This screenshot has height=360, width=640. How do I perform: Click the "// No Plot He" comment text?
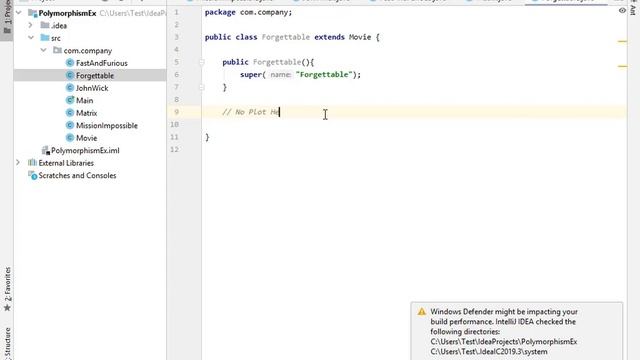251,112
